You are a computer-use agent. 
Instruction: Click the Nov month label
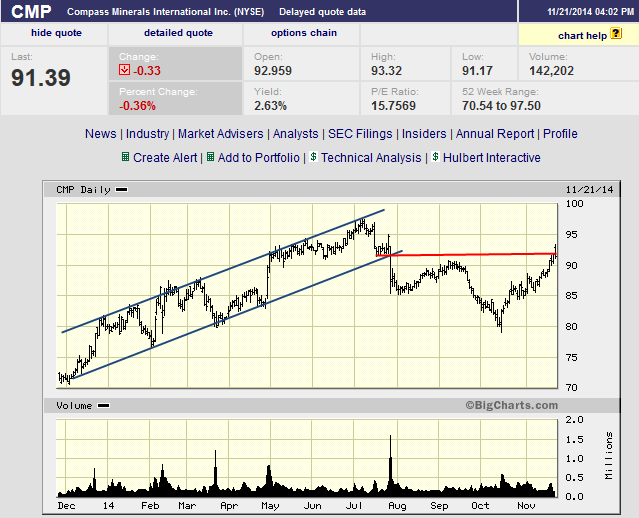point(526,506)
